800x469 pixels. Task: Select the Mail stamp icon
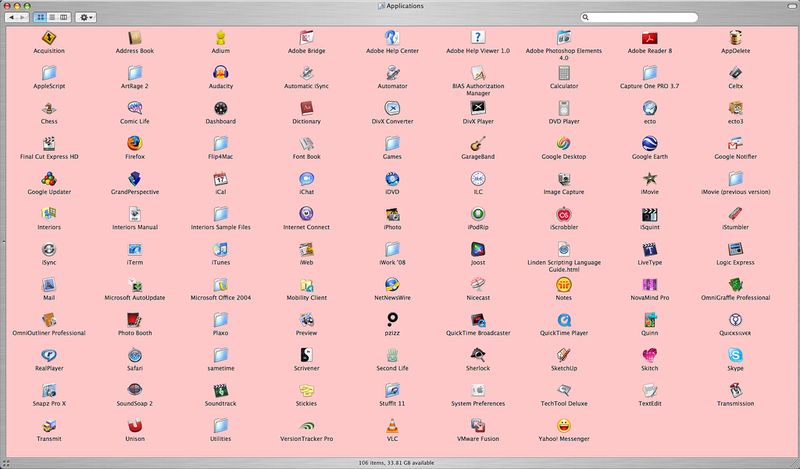click(49, 284)
